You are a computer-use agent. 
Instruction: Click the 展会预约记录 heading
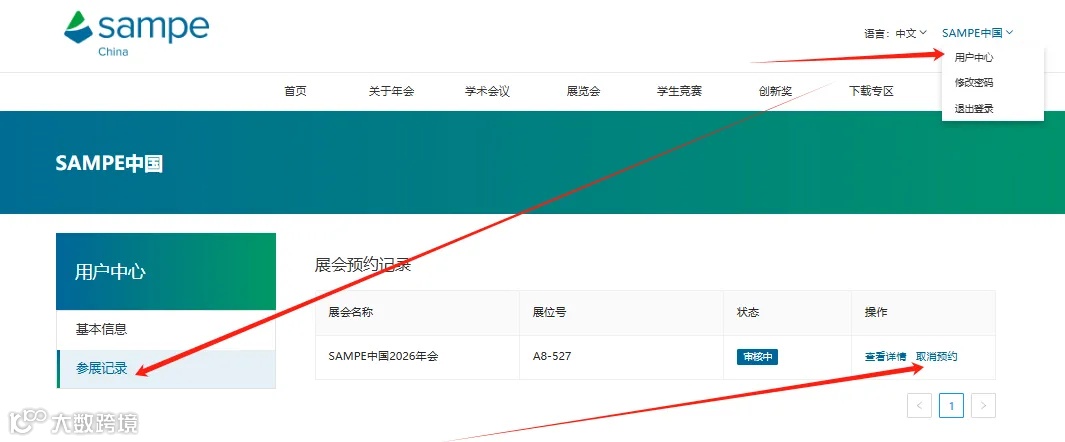coord(363,265)
